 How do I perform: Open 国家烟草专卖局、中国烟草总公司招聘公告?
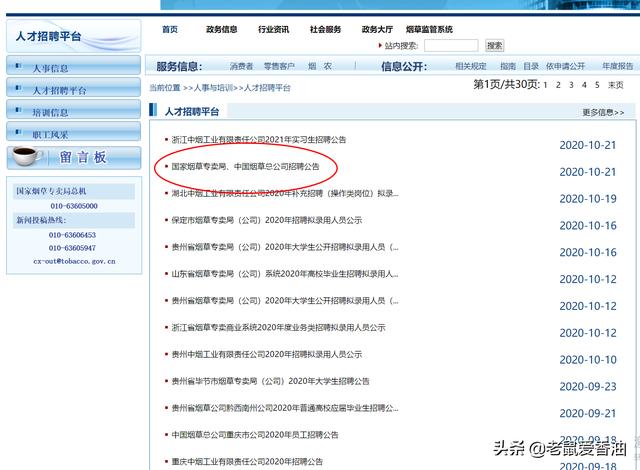pos(245,166)
